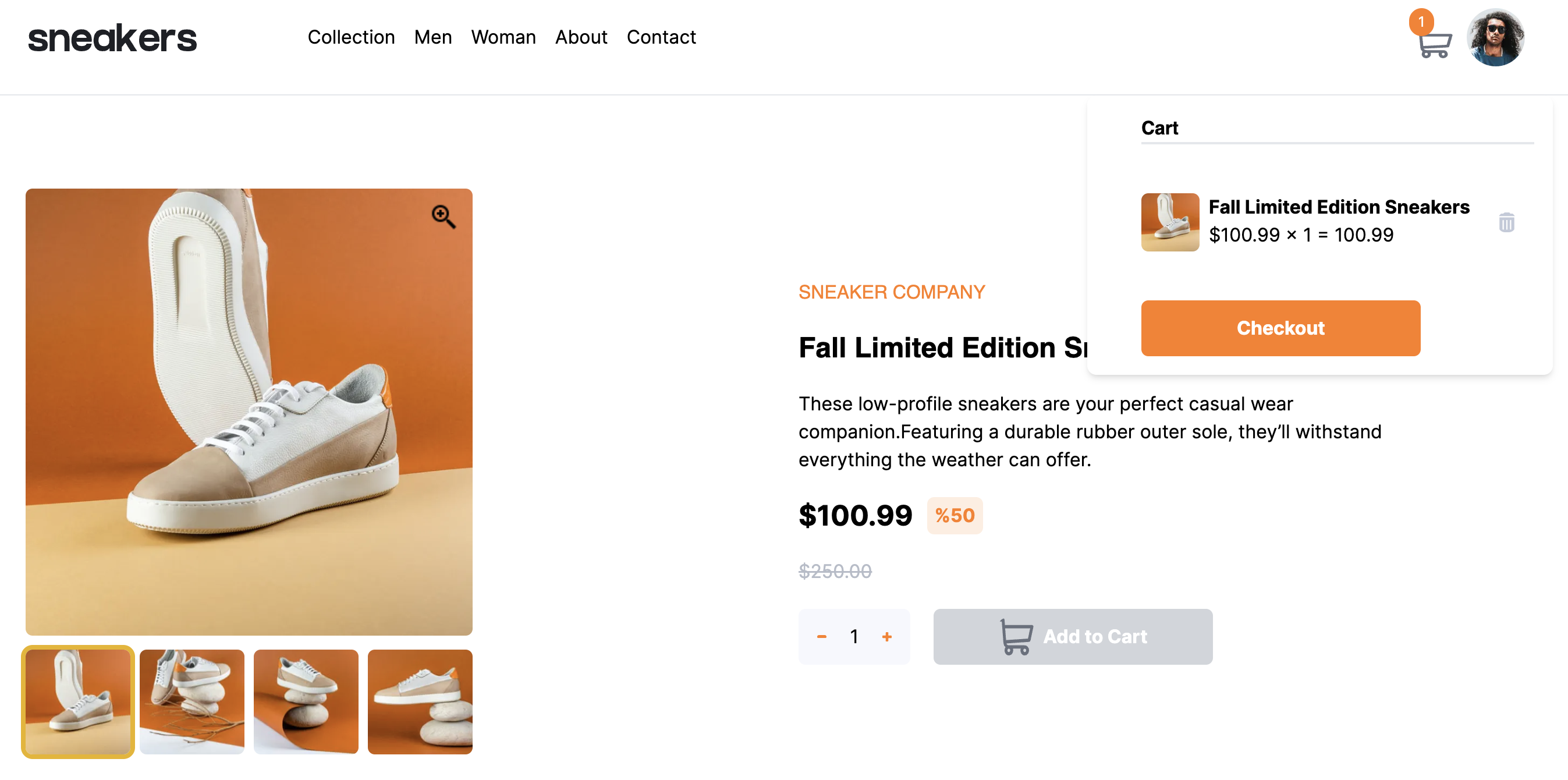Click the magnifier zoom icon on product image
This screenshot has width=1568, height=780.
point(443,217)
